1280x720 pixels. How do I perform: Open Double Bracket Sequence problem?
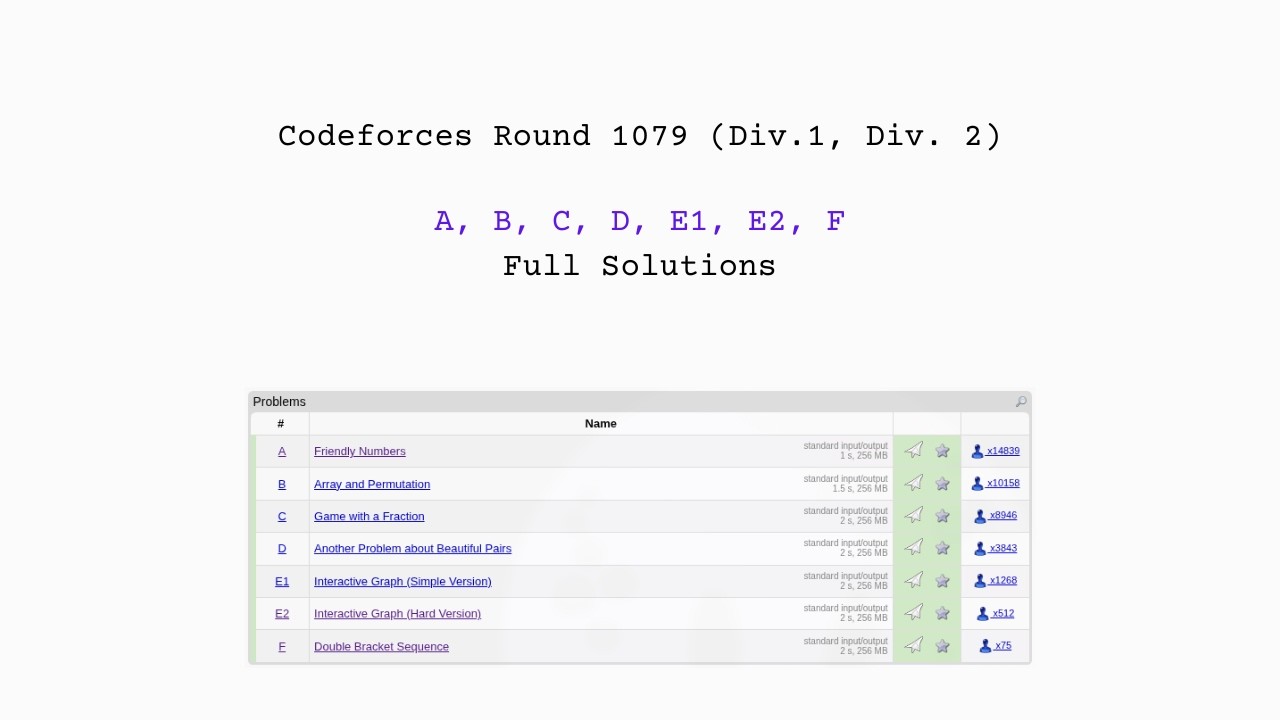(x=381, y=646)
